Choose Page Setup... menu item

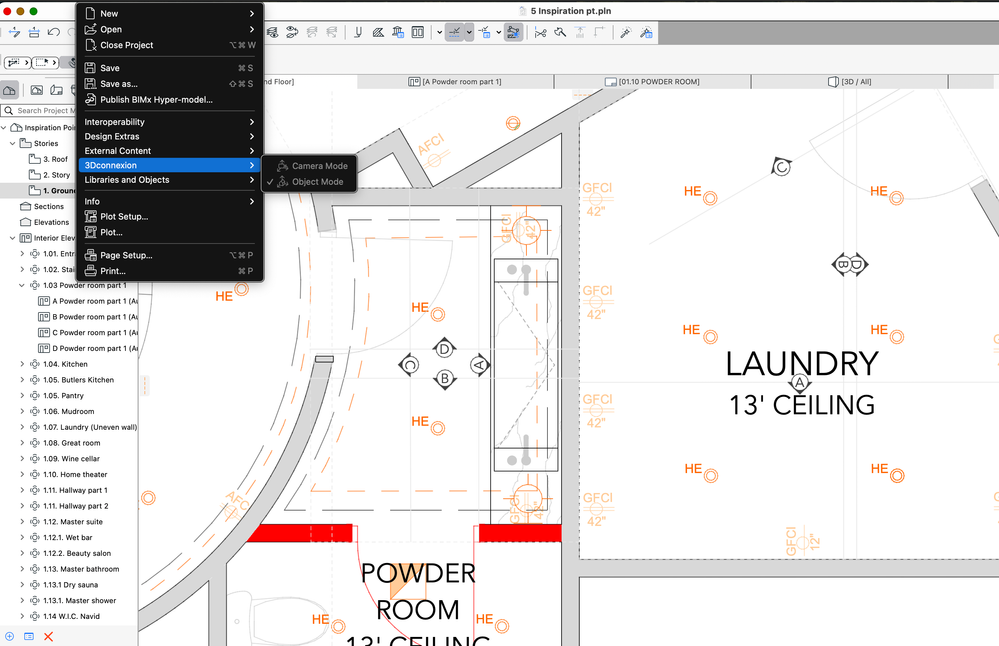(x=169, y=255)
